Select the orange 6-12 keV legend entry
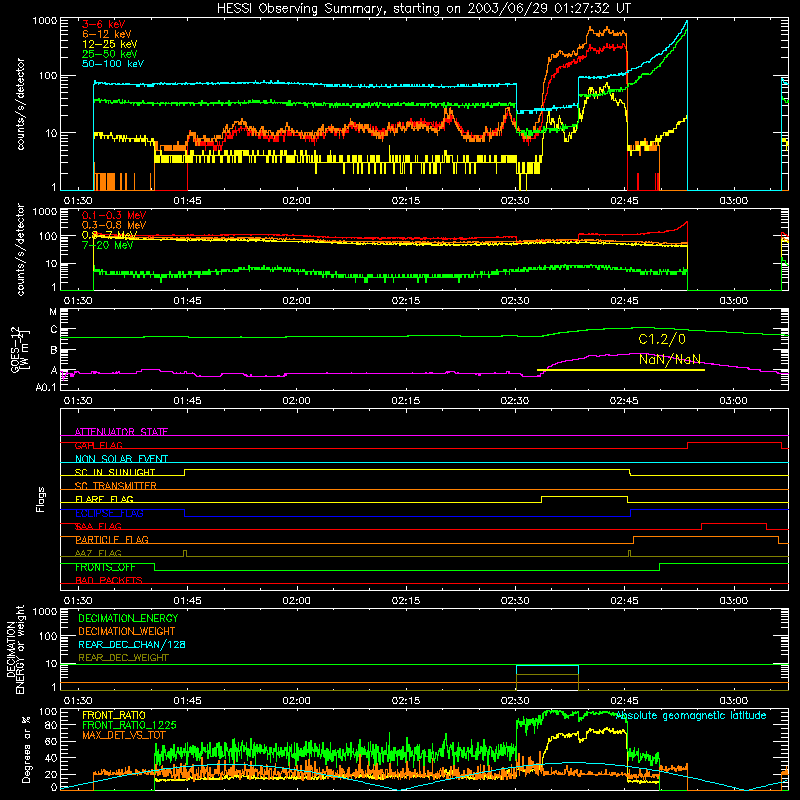The image size is (800, 800). [x=107, y=34]
